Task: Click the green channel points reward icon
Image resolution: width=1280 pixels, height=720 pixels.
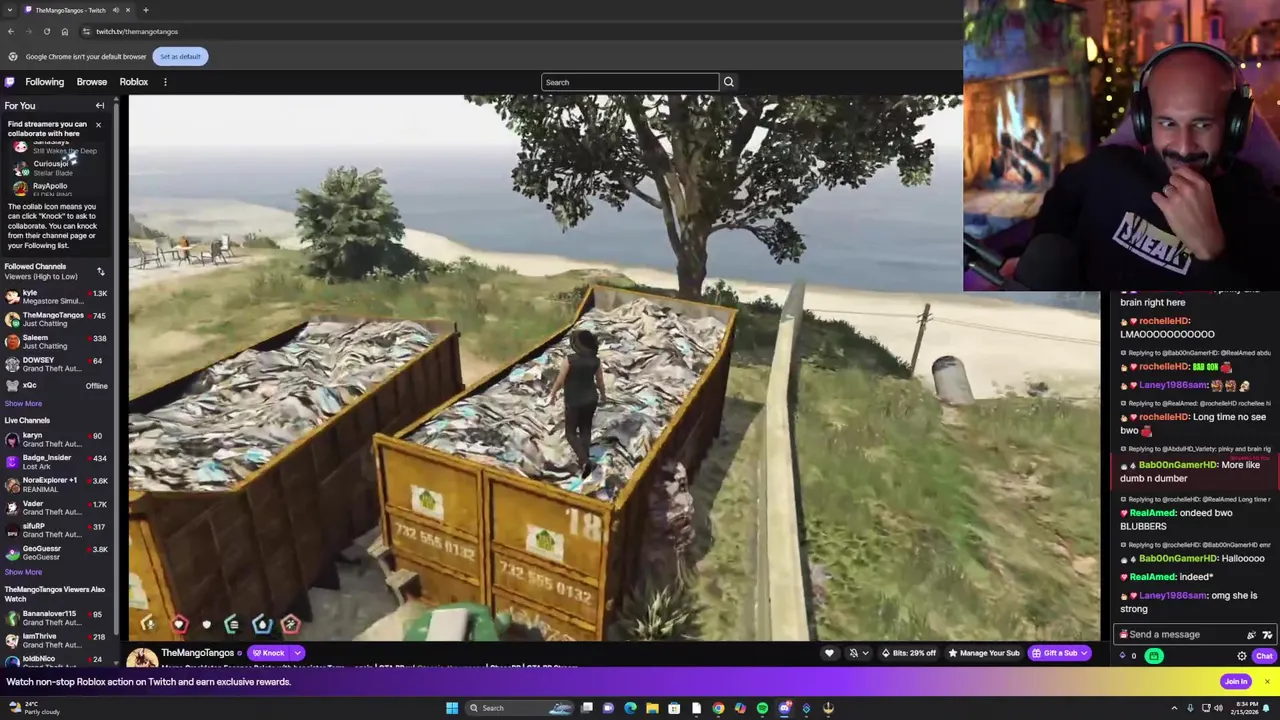Action: (1154, 656)
